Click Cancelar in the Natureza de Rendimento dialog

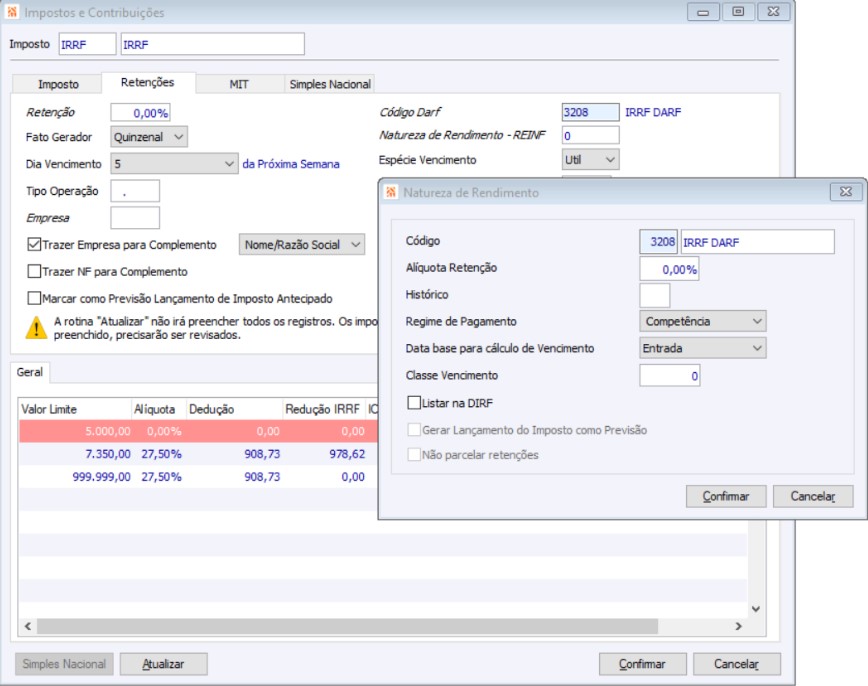813,496
